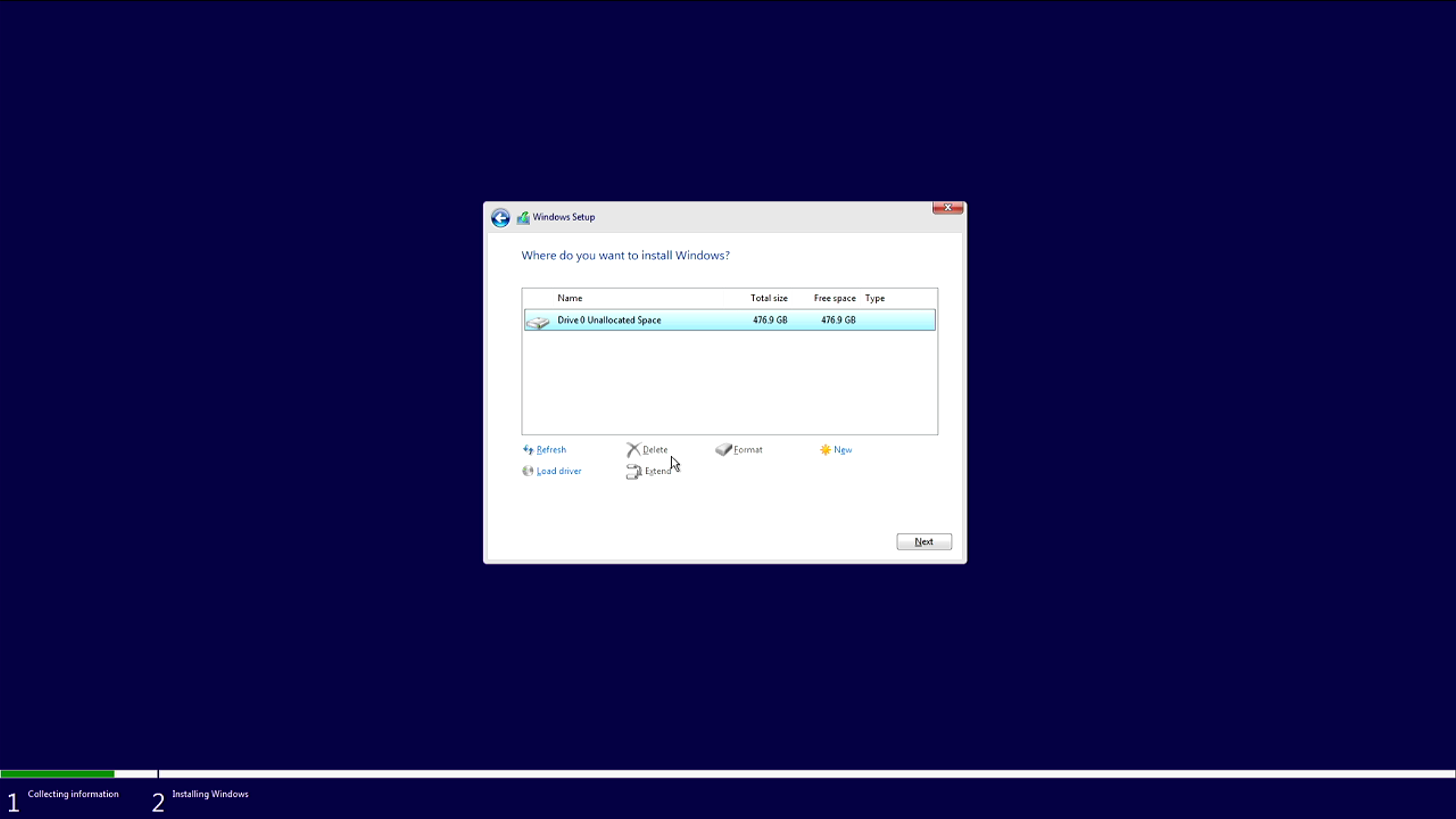Click the Load driver disc icon
Viewport: 1456px width, 819px height.
point(528,471)
